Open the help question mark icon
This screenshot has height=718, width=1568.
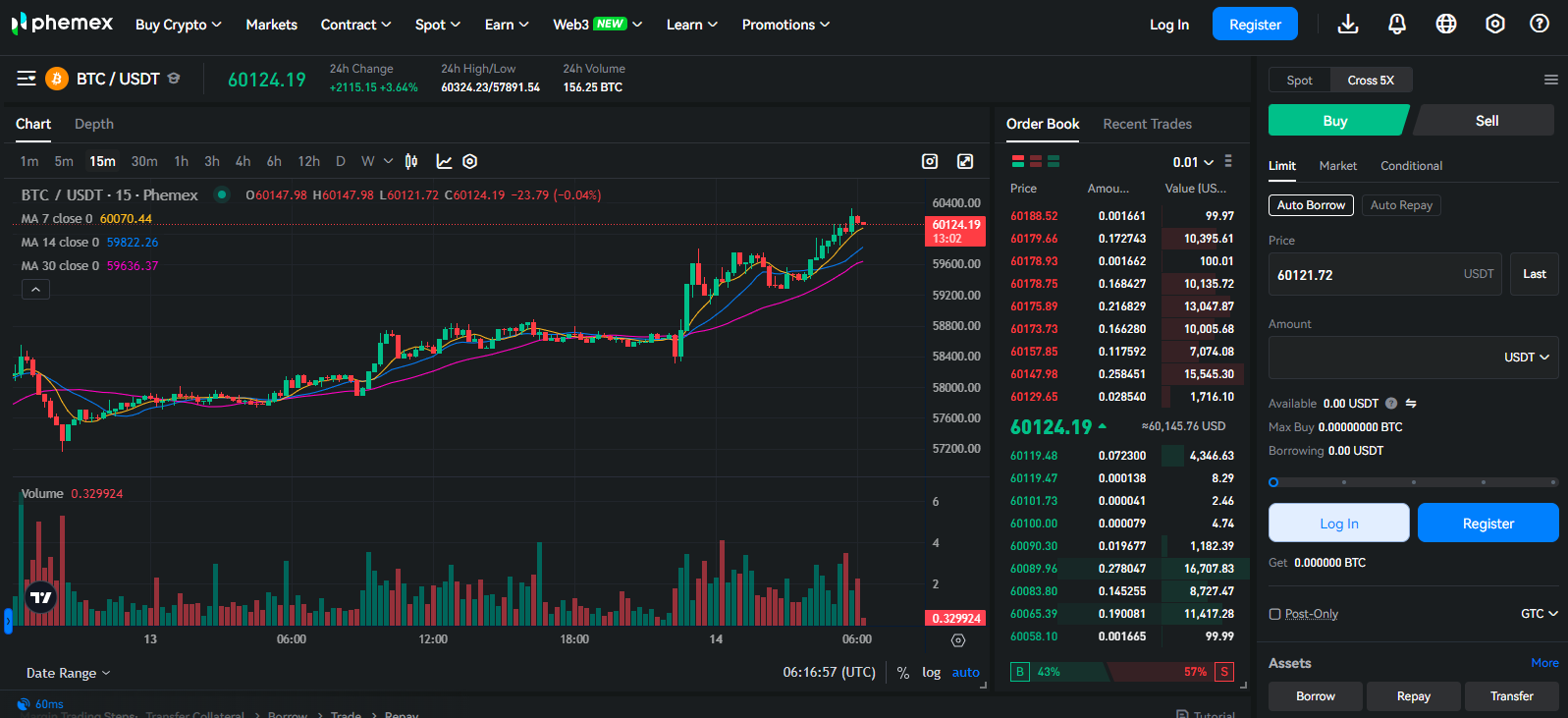(1540, 24)
